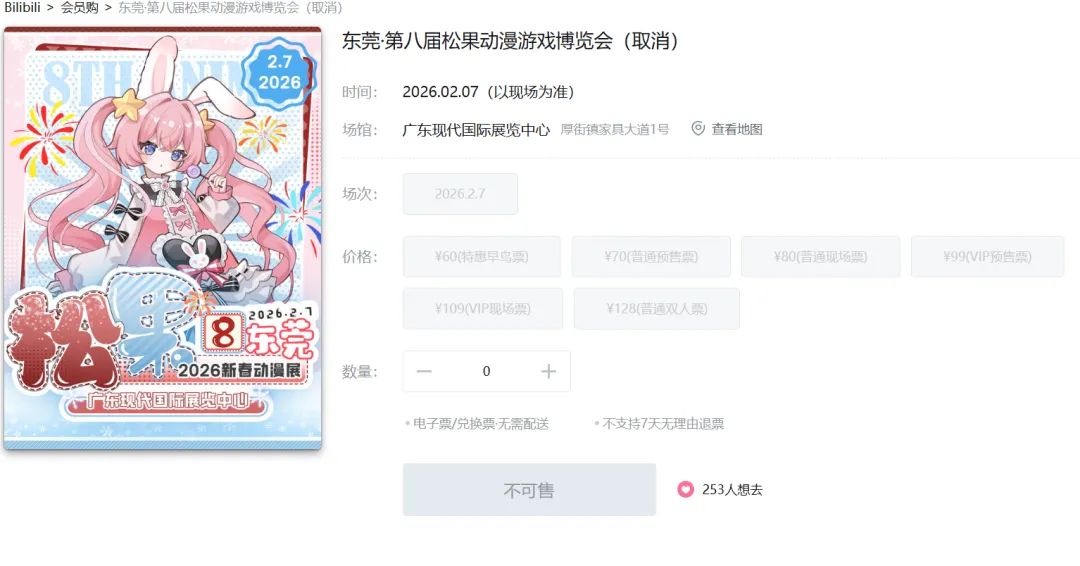Click the 不可售 purchase button
This screenshot has width=1080, height=566.
pos(529,490)
